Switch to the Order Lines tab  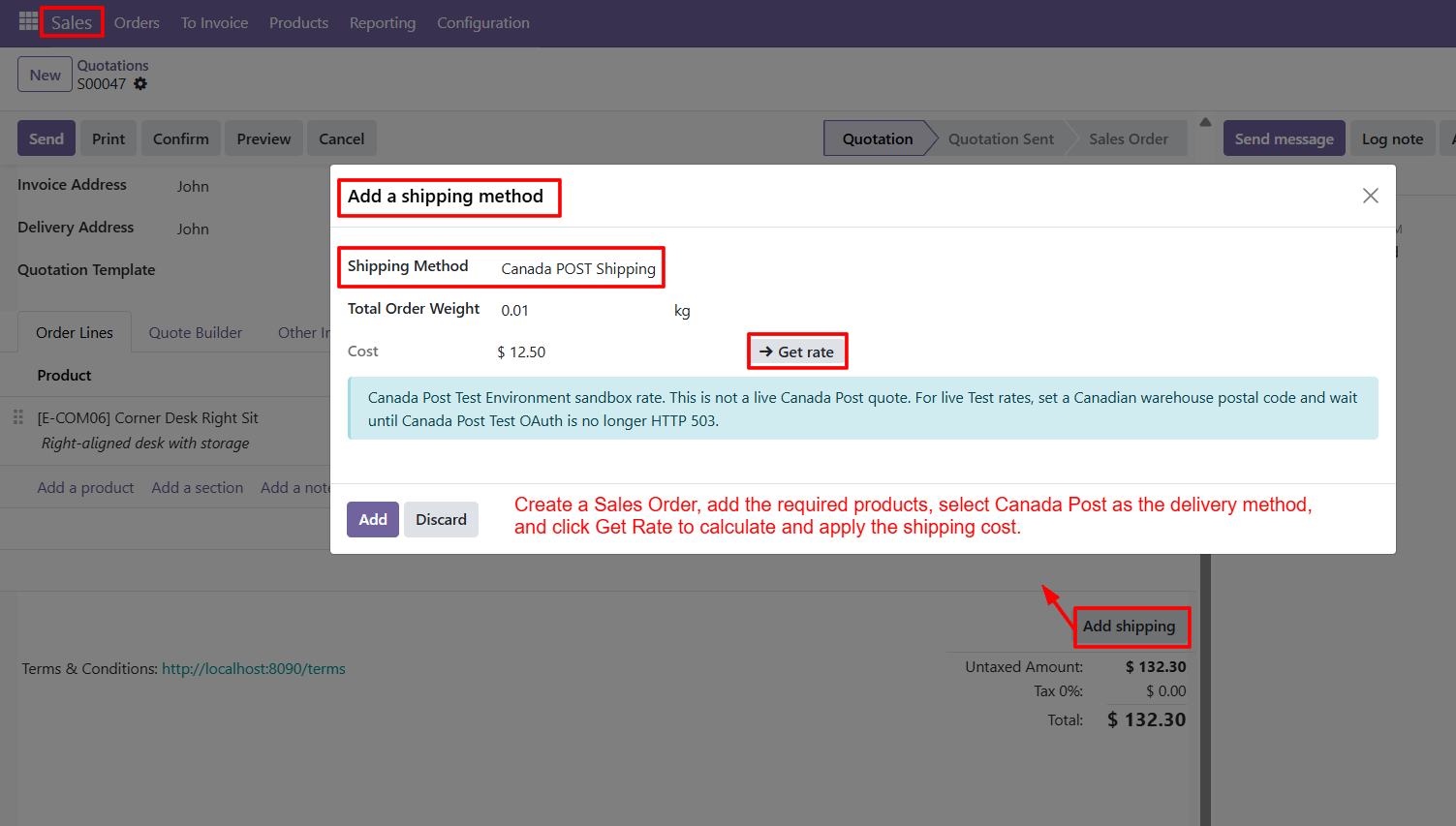coord(75,332)
